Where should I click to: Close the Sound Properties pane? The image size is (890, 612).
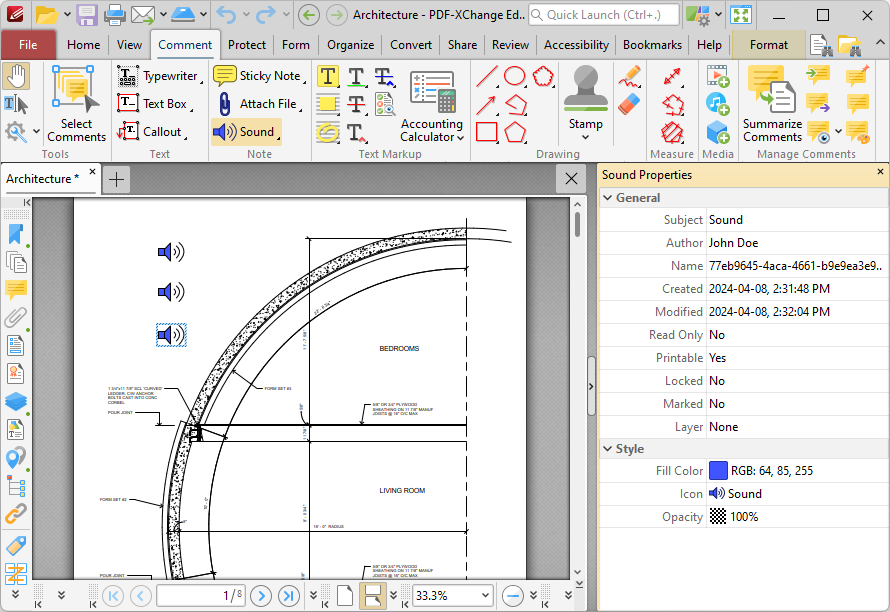[880, 171]
